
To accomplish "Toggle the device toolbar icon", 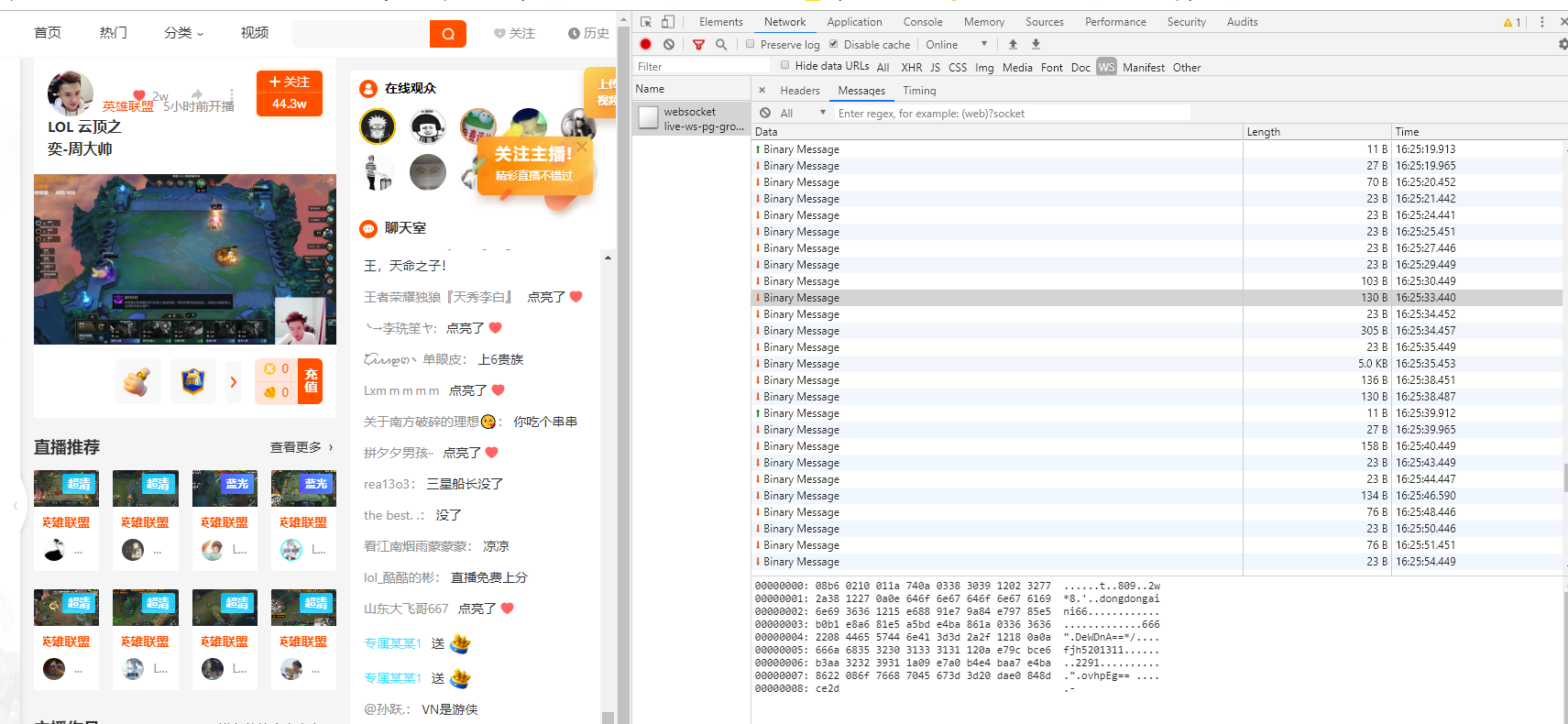I will (x=668, y=22).
